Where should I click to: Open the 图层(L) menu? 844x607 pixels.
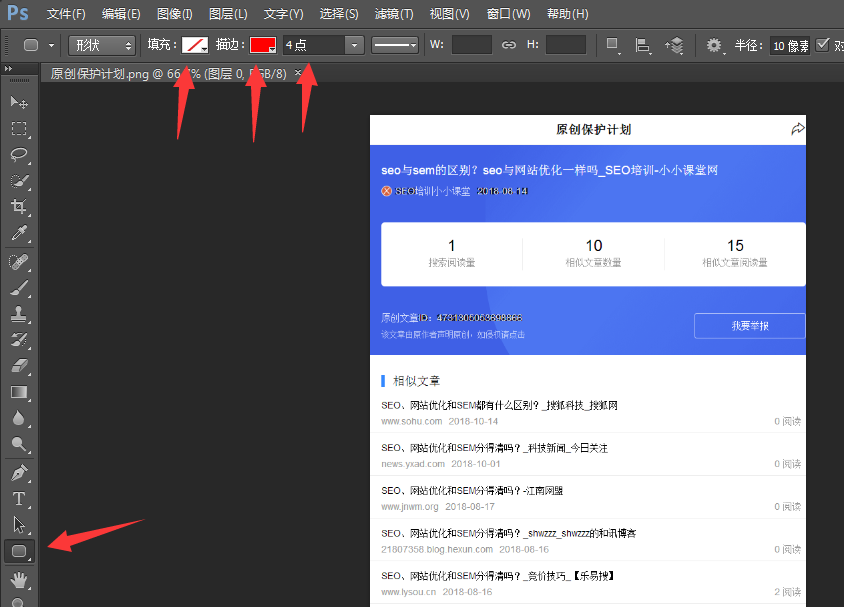tap(228, 13)
